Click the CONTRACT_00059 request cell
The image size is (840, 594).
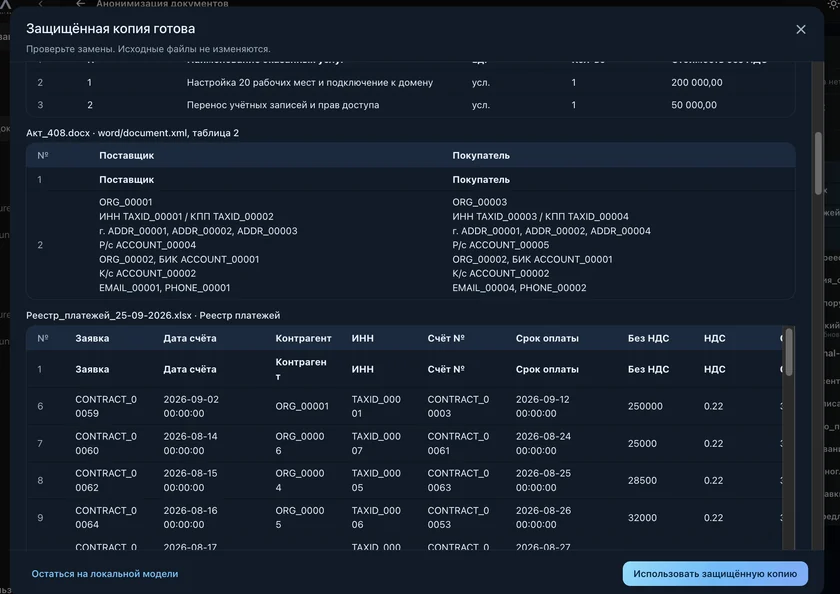pyautogui.click(x=106, y=407)
